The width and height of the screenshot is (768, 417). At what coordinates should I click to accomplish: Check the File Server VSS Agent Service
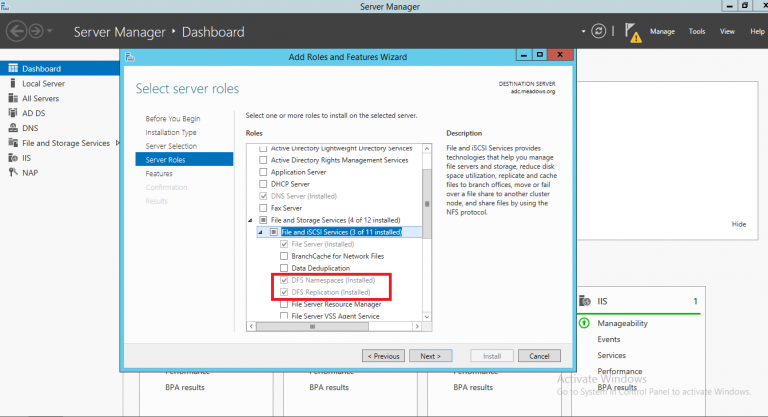pyautogui.click(x=284, y=316)
